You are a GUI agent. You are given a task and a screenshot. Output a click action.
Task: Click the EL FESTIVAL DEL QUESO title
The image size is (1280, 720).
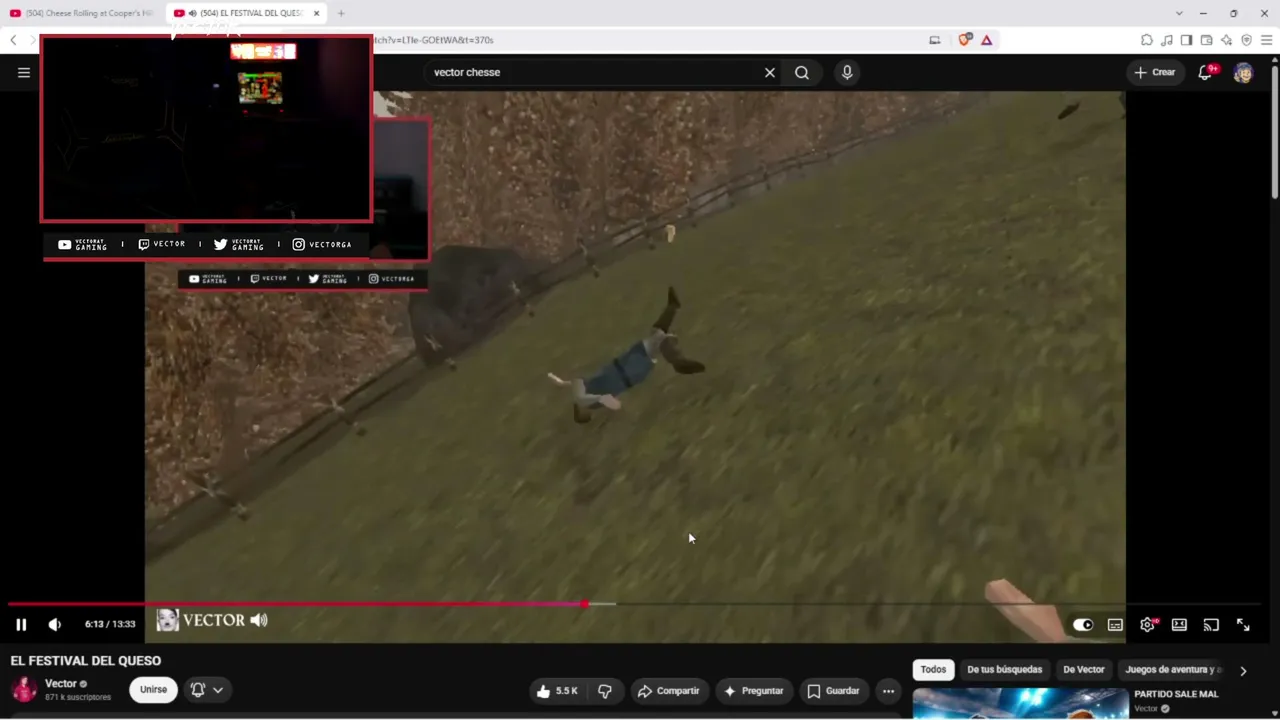pos(86,661)
